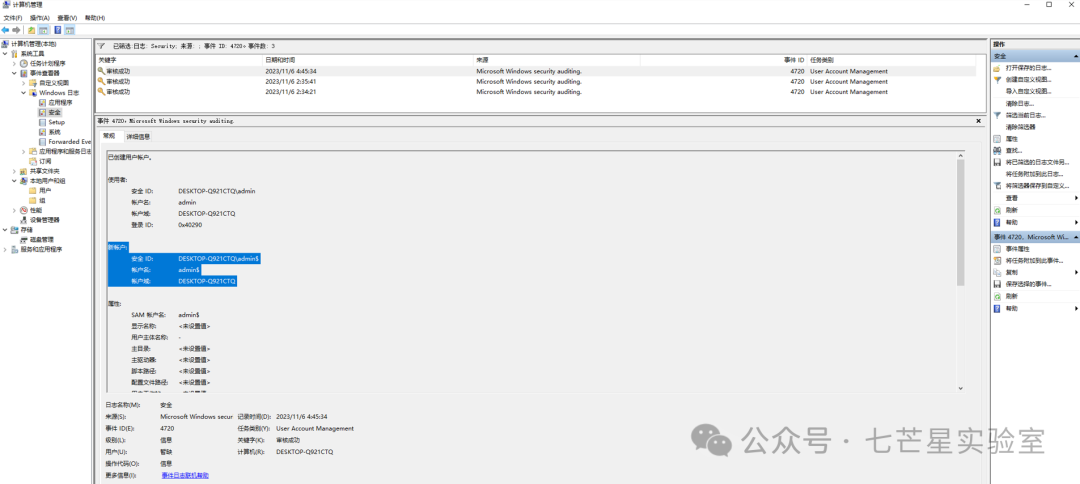Expand the 共享文件夹 node arrow
1080x484 pixels.
pos(14,171)
